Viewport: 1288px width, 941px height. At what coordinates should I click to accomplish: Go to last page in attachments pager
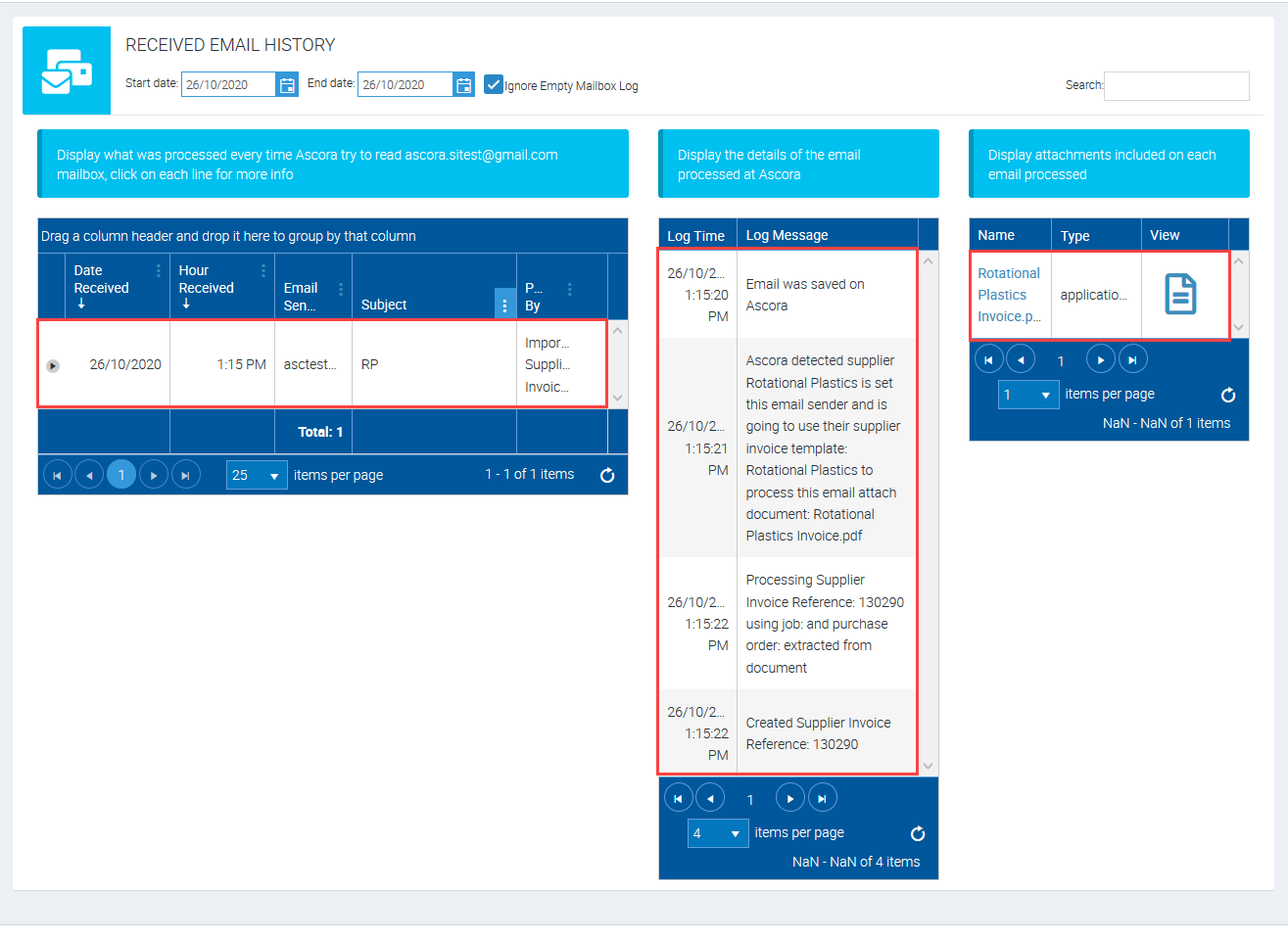click(1132, 360)
